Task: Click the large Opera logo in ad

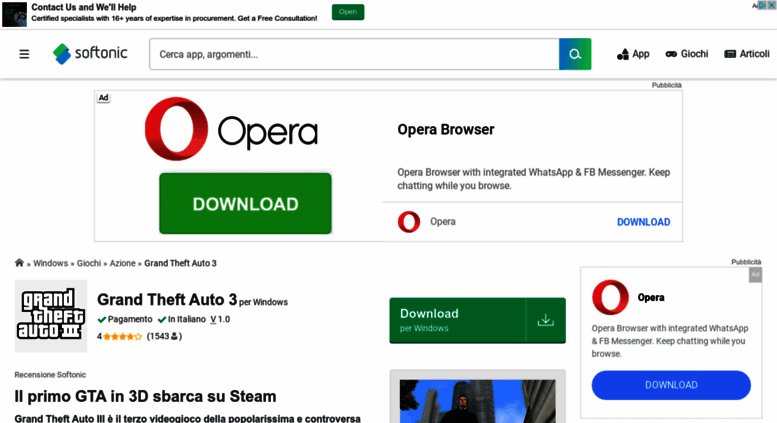Action: (x=231, y=129)
